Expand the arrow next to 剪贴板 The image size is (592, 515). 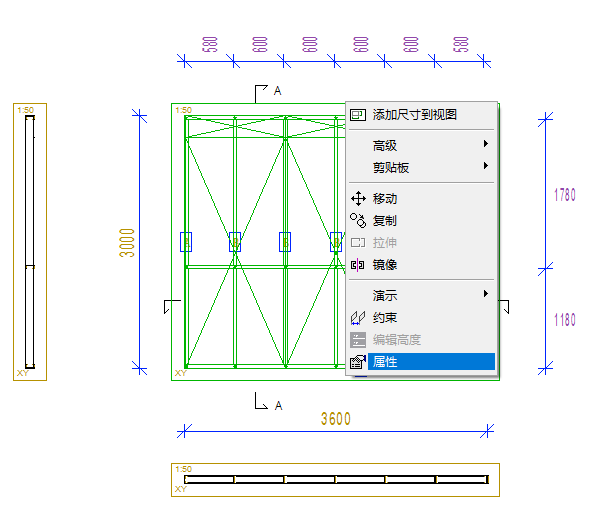[x=486, y=166]
